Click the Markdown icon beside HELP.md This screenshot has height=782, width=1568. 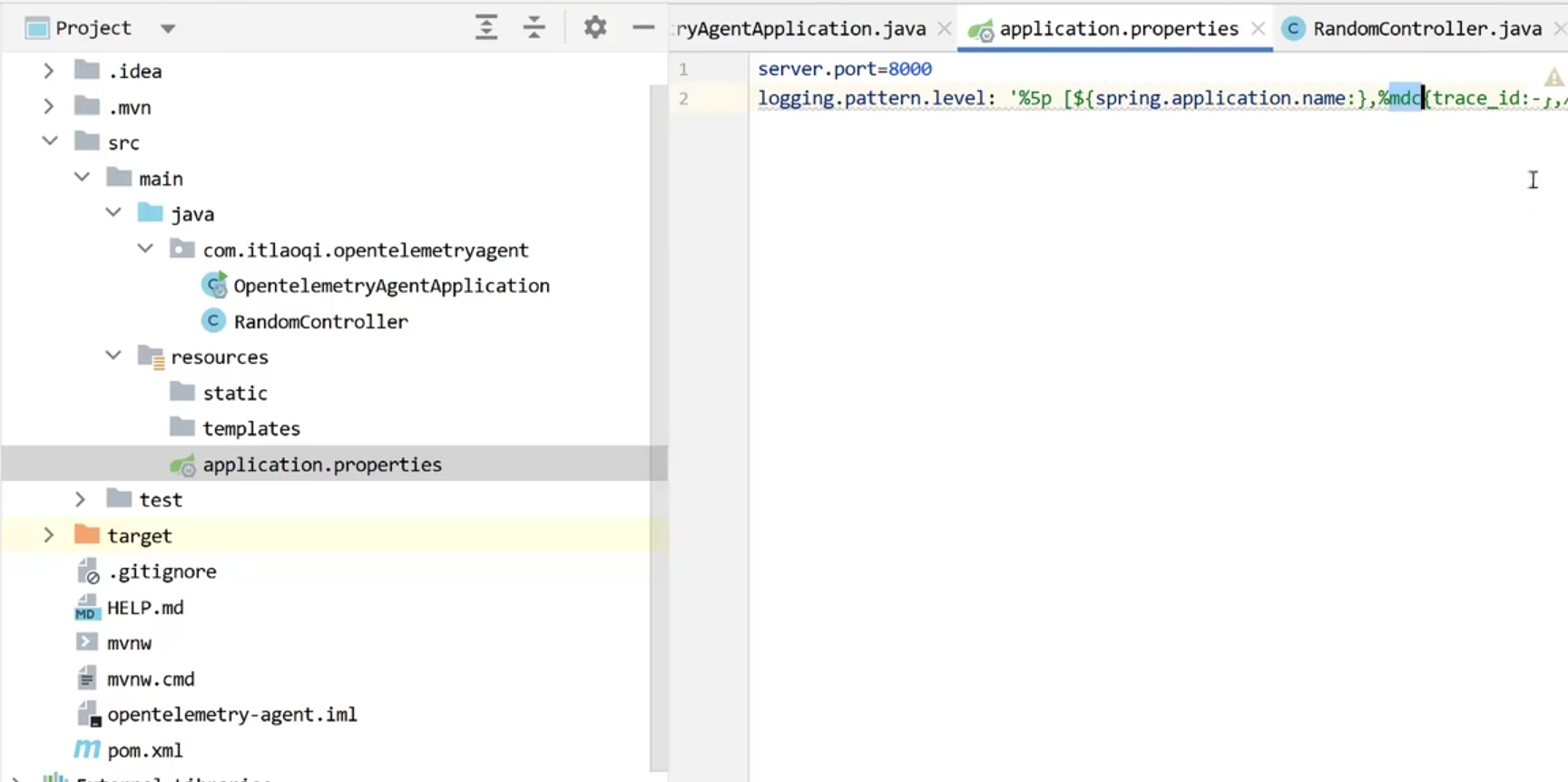pos(86,608)
